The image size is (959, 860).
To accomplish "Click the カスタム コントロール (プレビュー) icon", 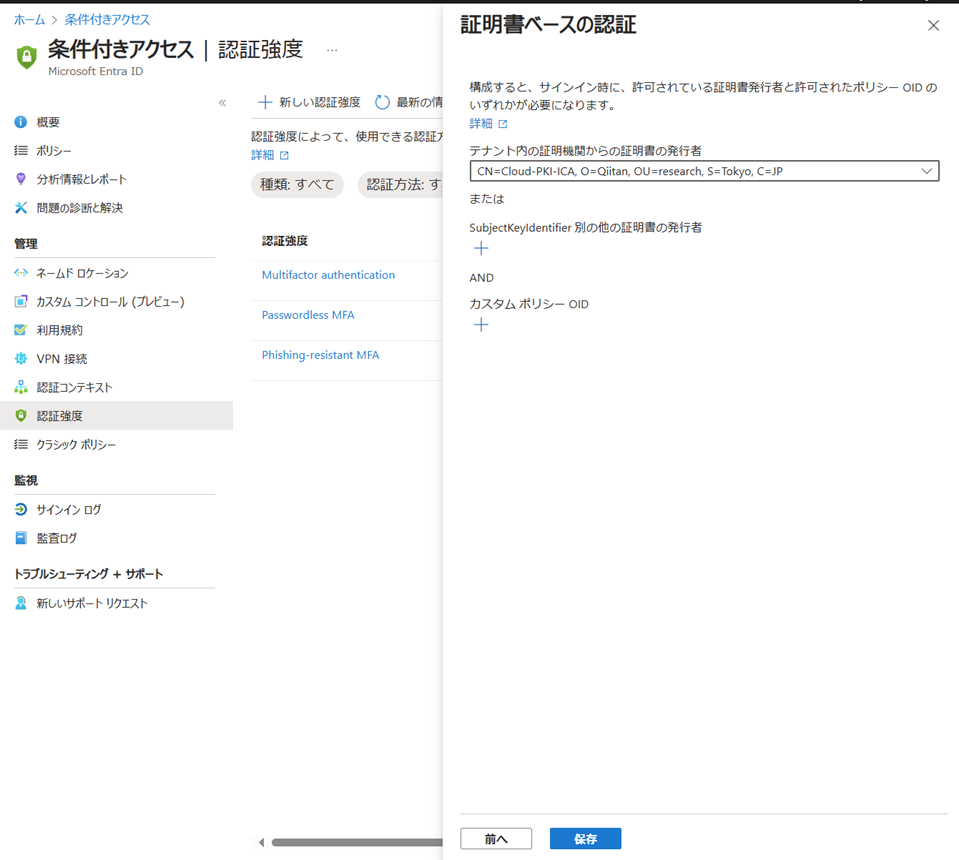I will pyautogui.click(x=21, y=301).
